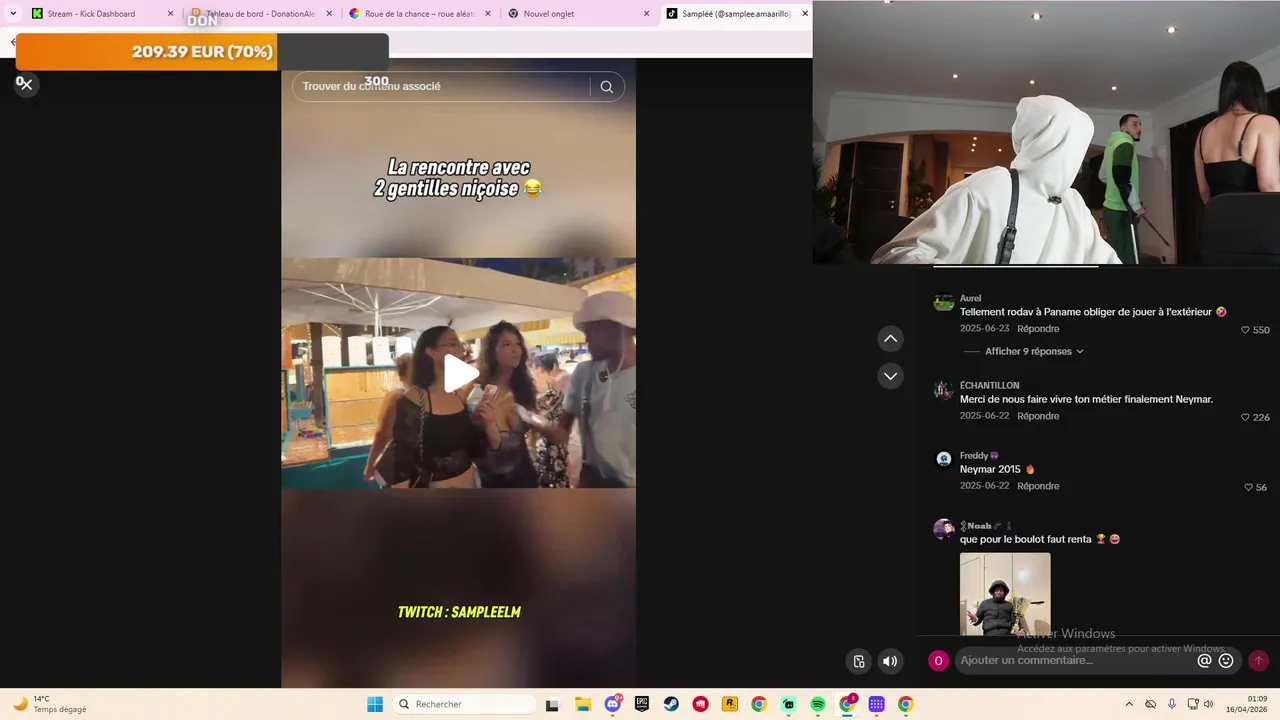Open the purple grid app on taskbar
This screenshot has height=720, width=1280.
tap(877, 704)
